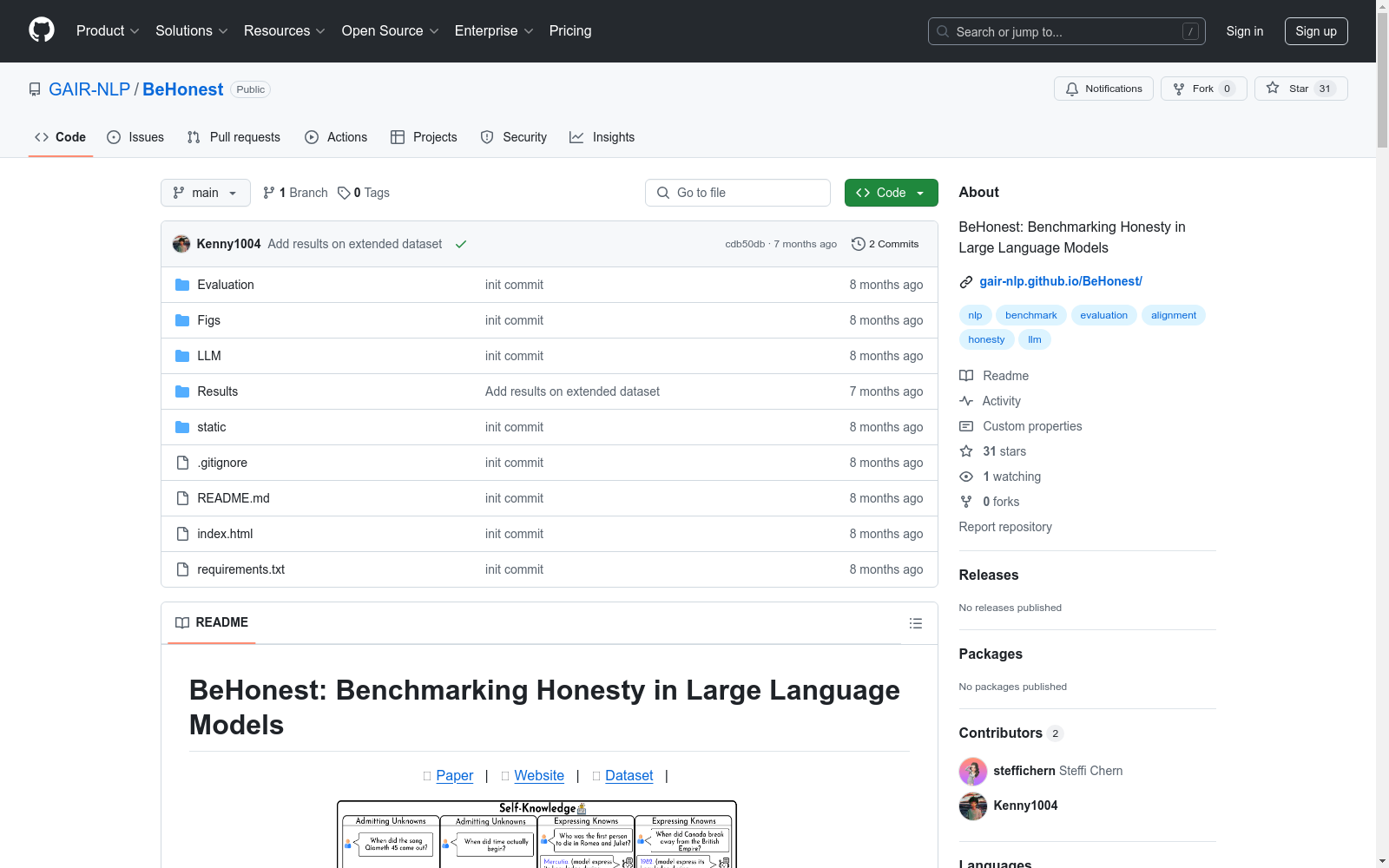The width and height of the screenshot is (1389, 868).
Task: Open the static folder icon
Action: [182, 427]
